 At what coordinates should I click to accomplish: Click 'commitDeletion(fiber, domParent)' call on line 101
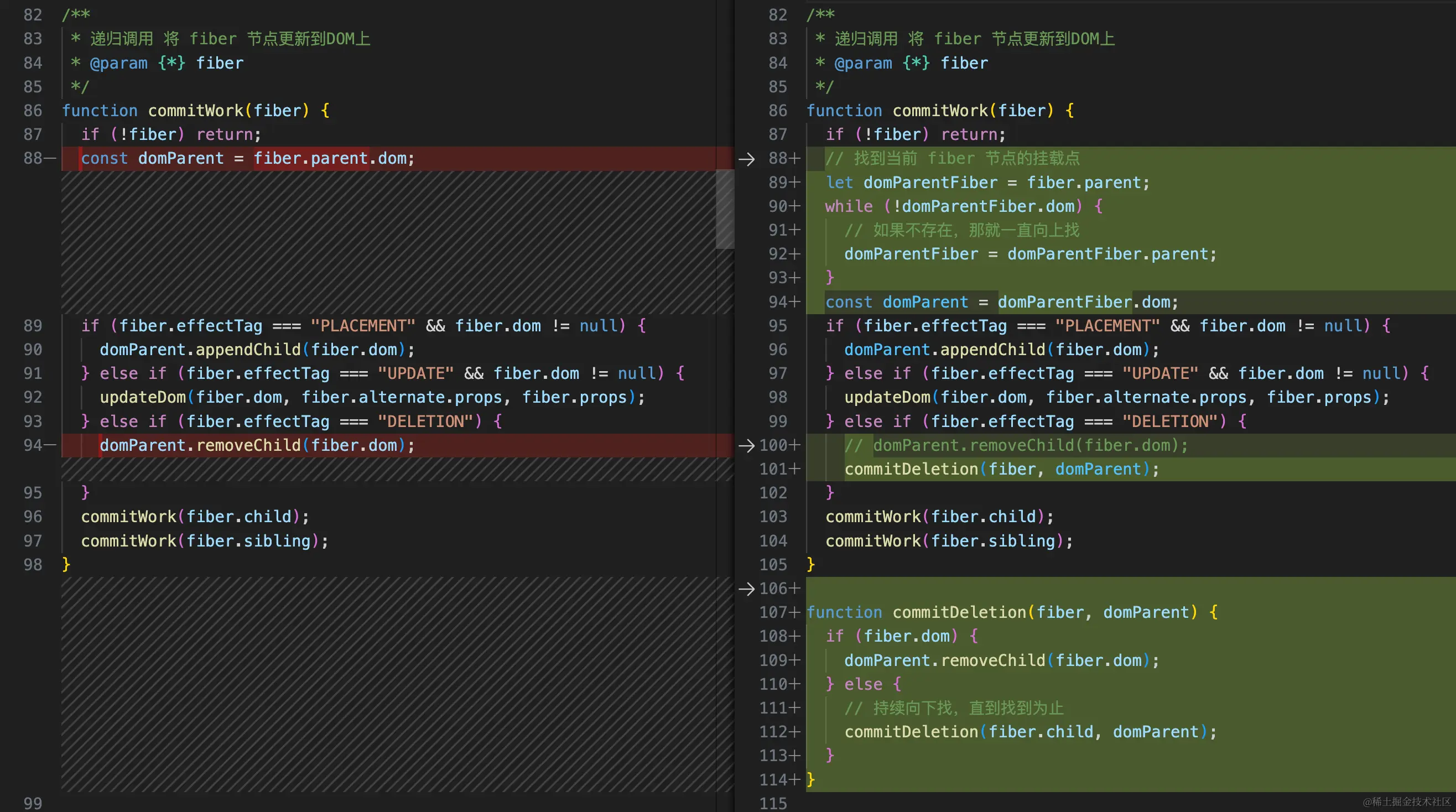pyautogui.click(x=1001, y=469)
